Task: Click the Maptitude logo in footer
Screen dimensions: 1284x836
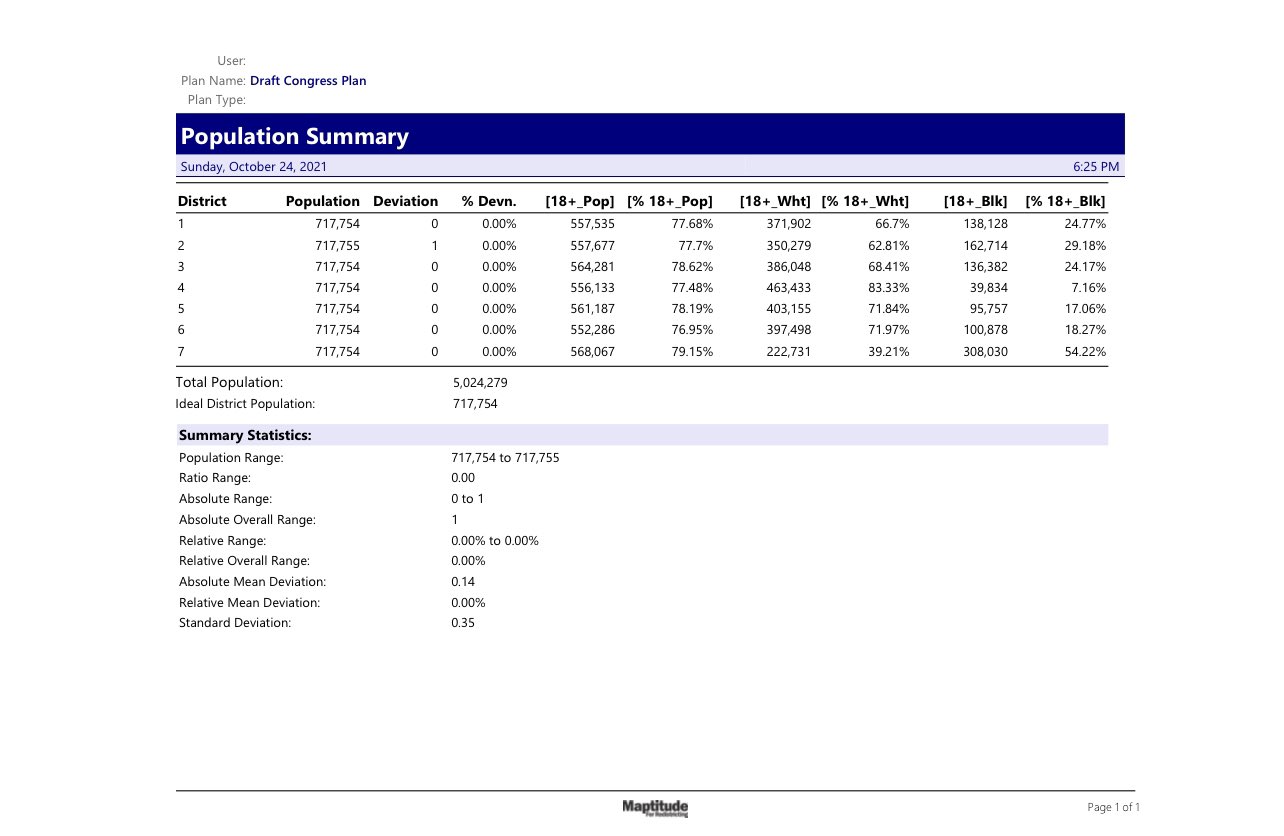Action: click(x=655, y=808)
